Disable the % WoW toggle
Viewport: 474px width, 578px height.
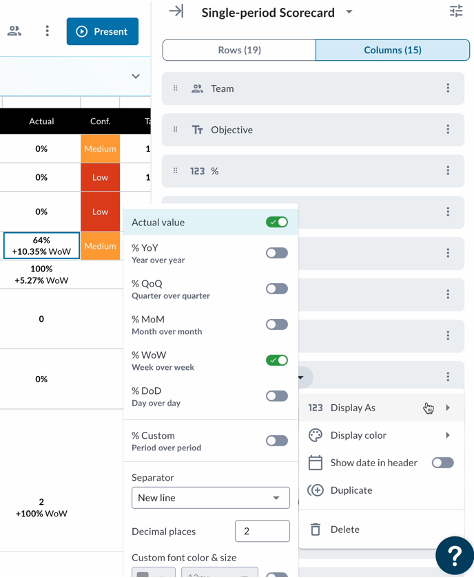[x=277, y=360]
